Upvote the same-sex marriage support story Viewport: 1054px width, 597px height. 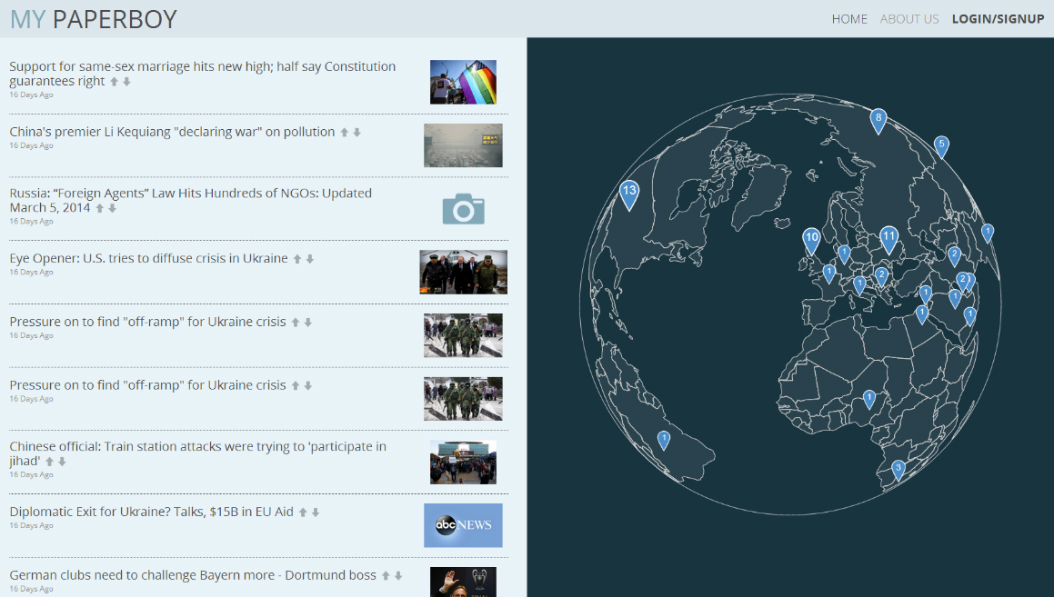114,81
